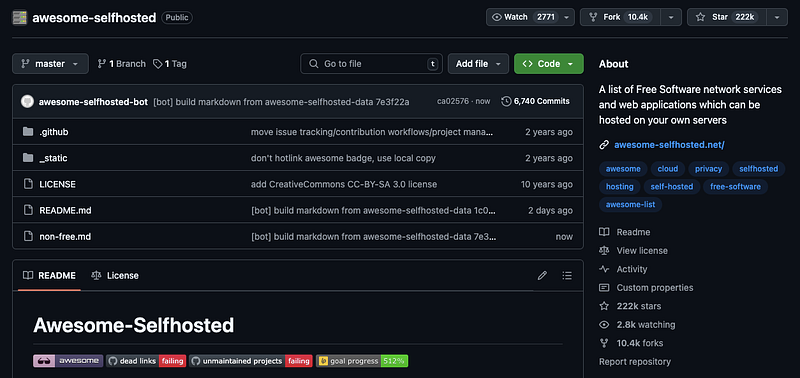Open the Custom properties link
The image size is (800, 378).
pos(646,288)
